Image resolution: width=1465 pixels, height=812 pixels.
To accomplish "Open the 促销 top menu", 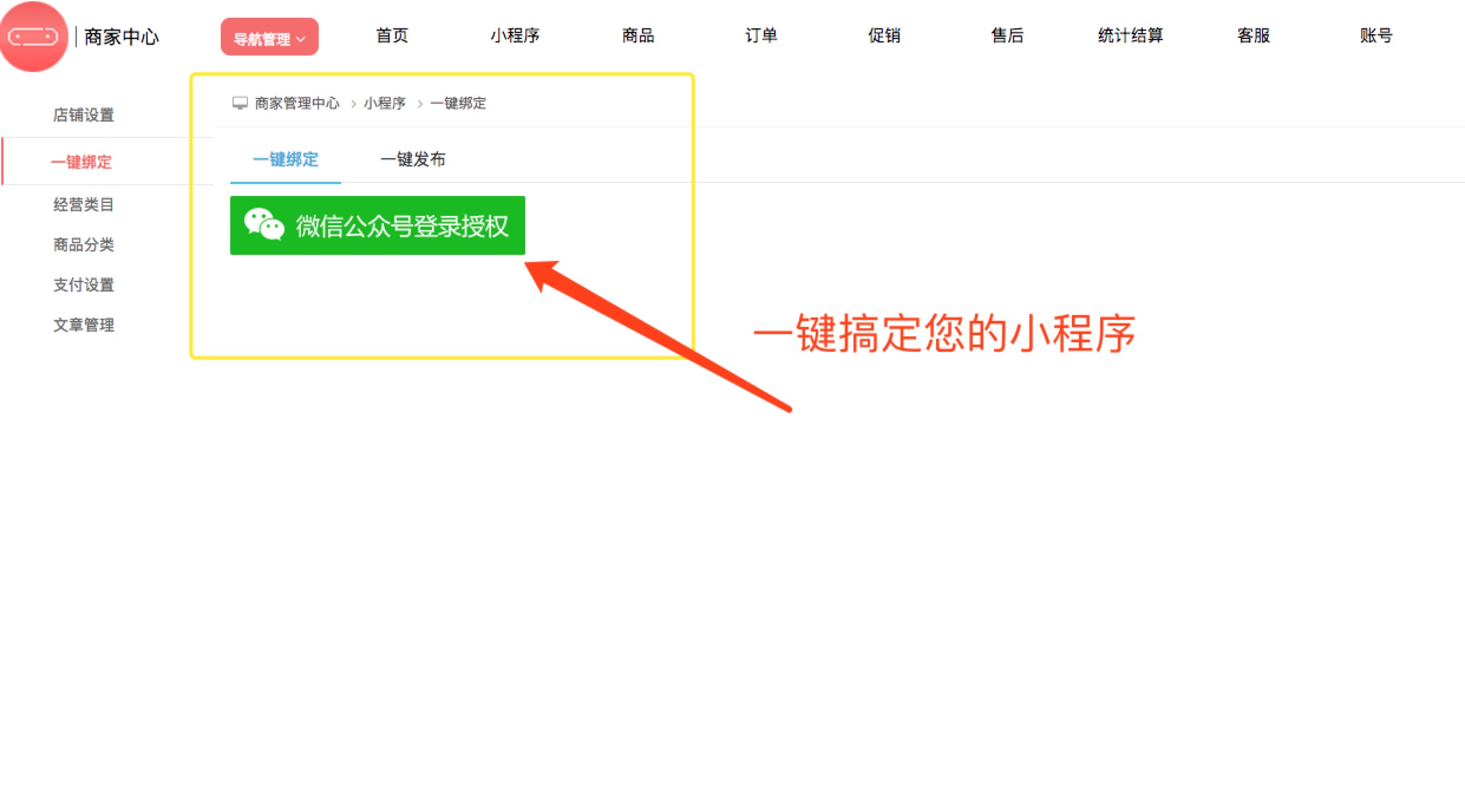I will pos(884,36).
